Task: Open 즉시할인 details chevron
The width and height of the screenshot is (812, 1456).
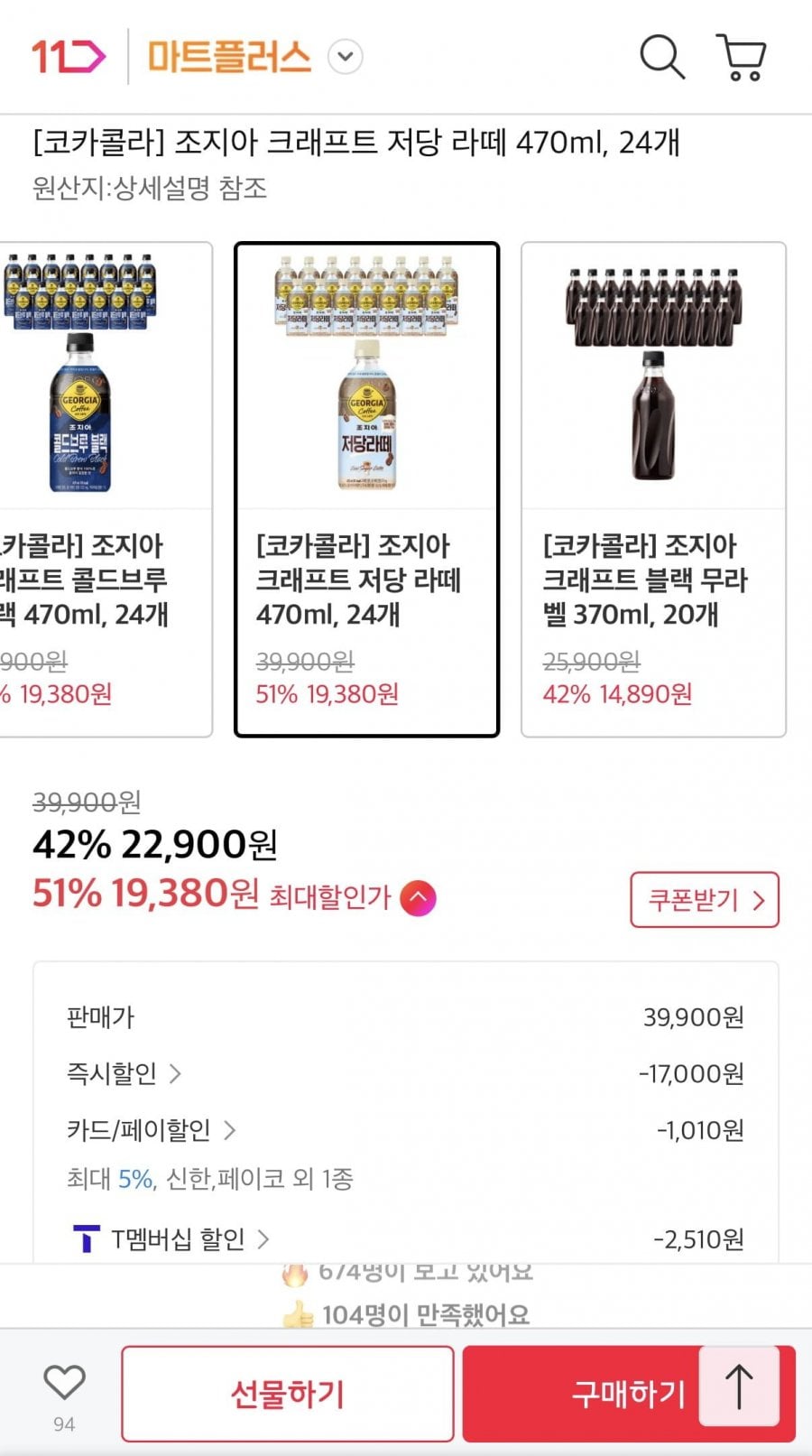Action: [x=175, y=1073]
